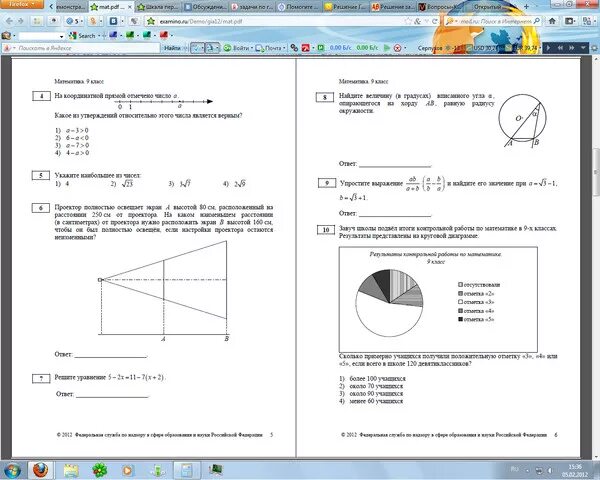Viewport: 600px width, 480px height.
Task: Click the Серпухов weather indicator
Action: click(x=440, y=48)
